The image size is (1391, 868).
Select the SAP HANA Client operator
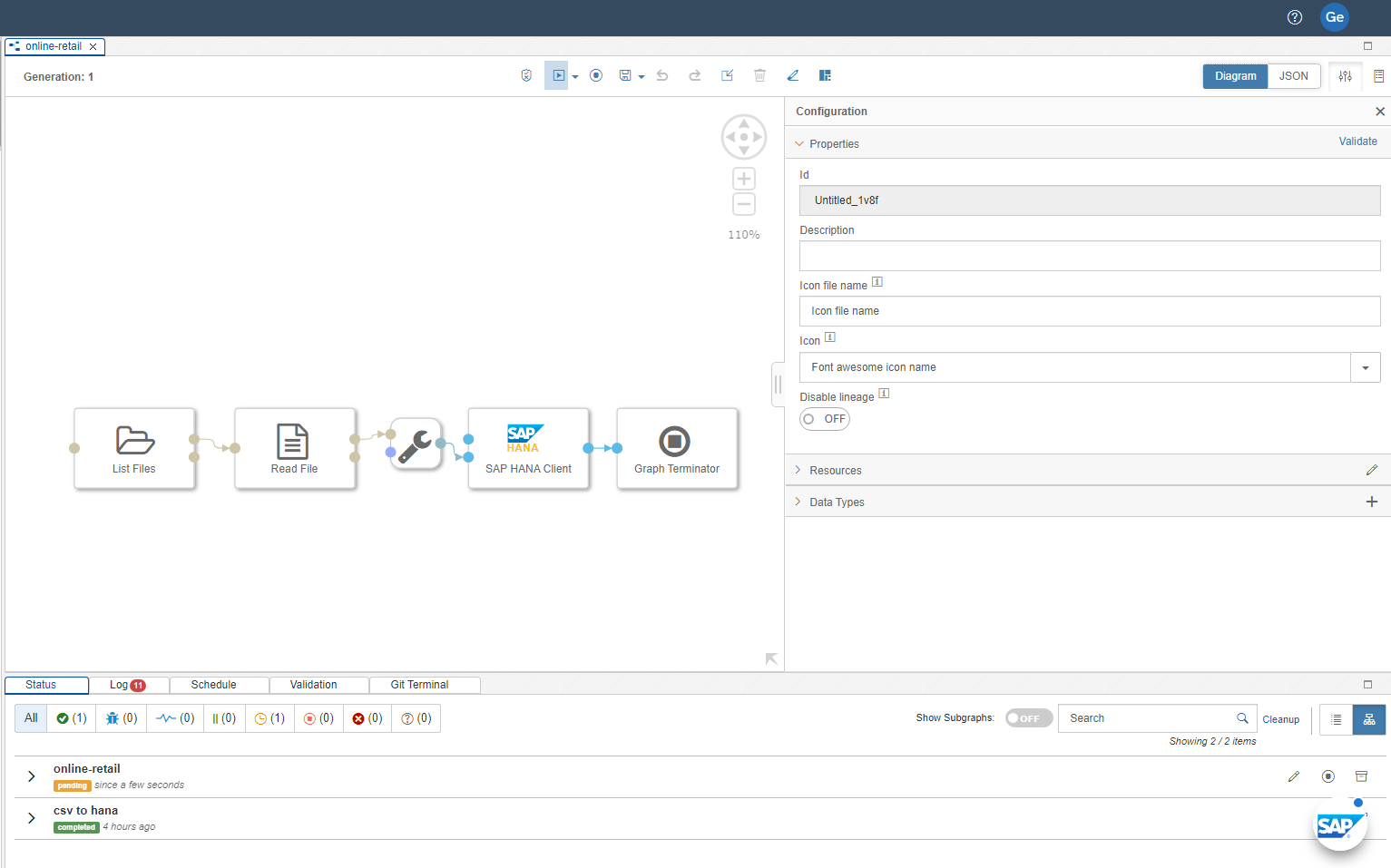pyautogui.click(x=528, y=449)
